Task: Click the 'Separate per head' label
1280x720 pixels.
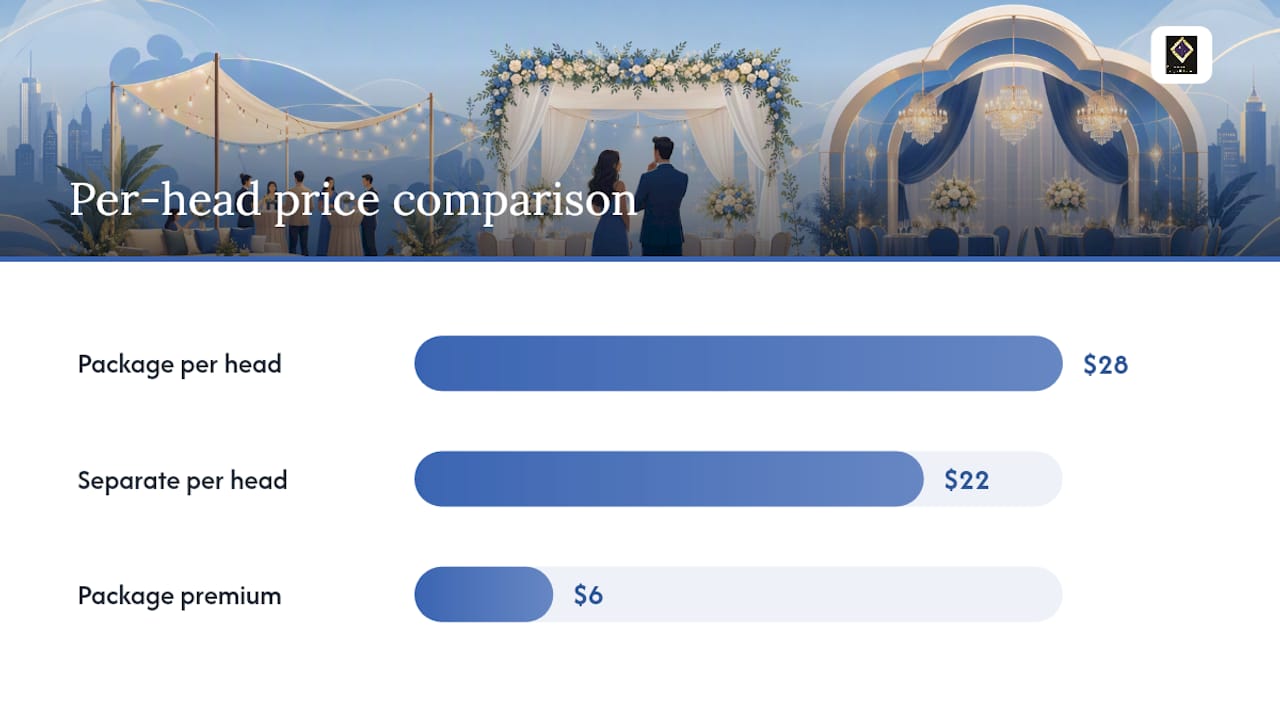Action: (183, 480)
